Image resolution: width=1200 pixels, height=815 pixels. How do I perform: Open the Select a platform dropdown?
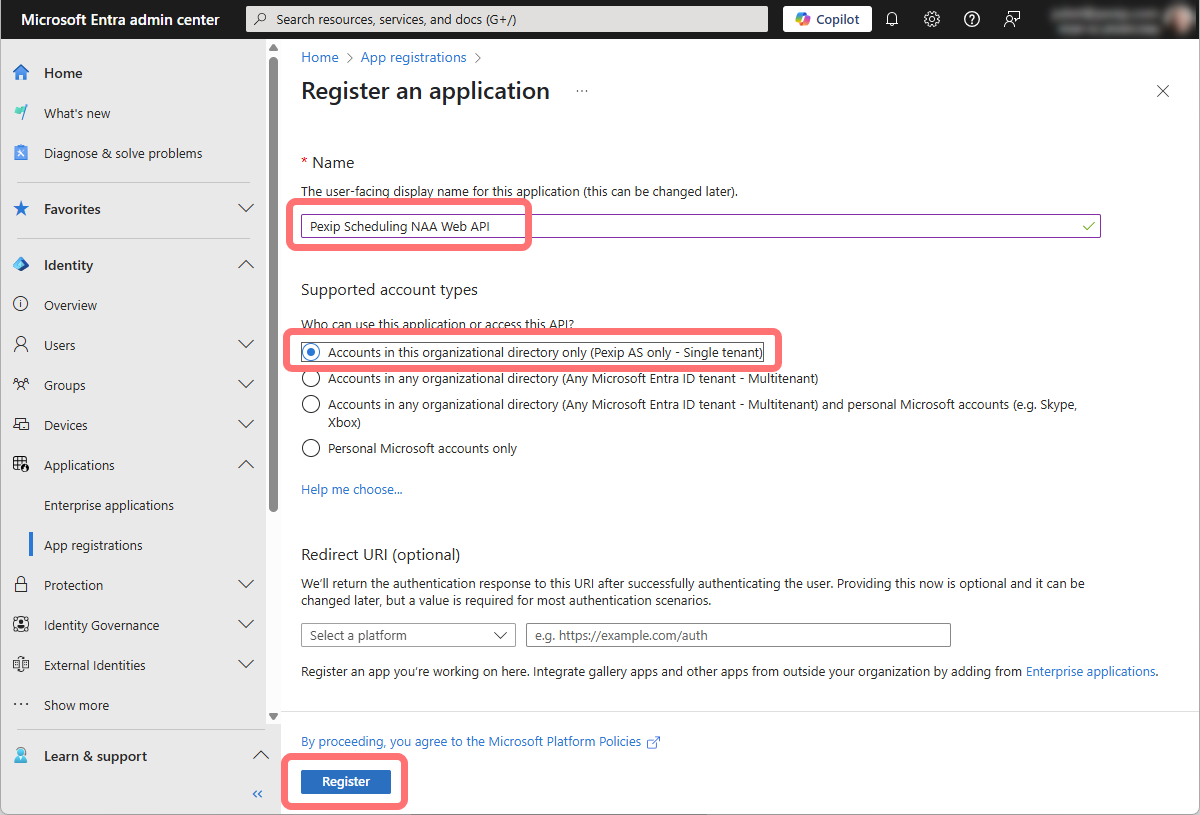(x=408, y=635)
